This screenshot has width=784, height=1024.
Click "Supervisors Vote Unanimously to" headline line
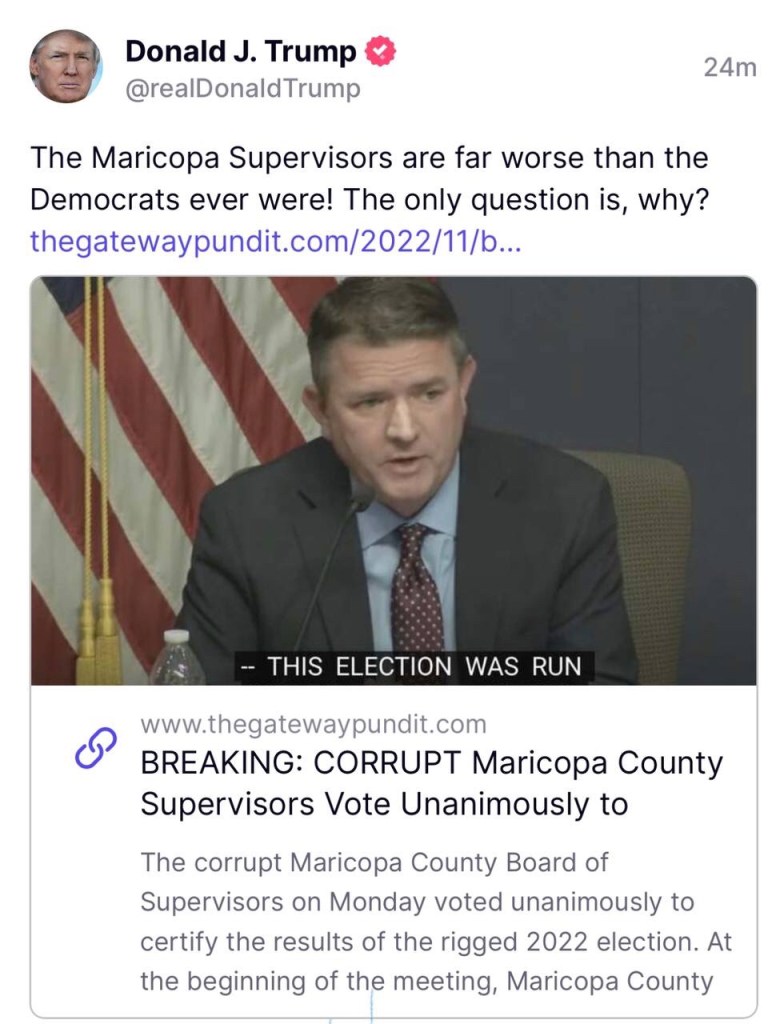click(x=384, y=804)
